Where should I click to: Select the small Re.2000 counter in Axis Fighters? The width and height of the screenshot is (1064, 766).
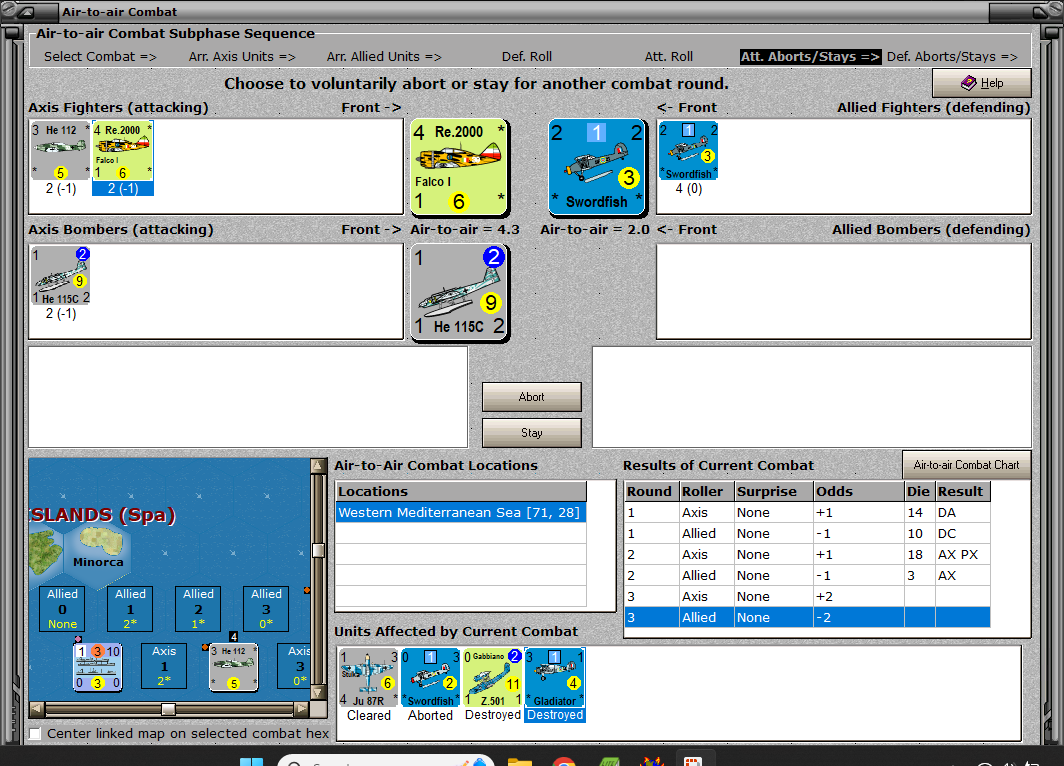click(x=123, y=151)
